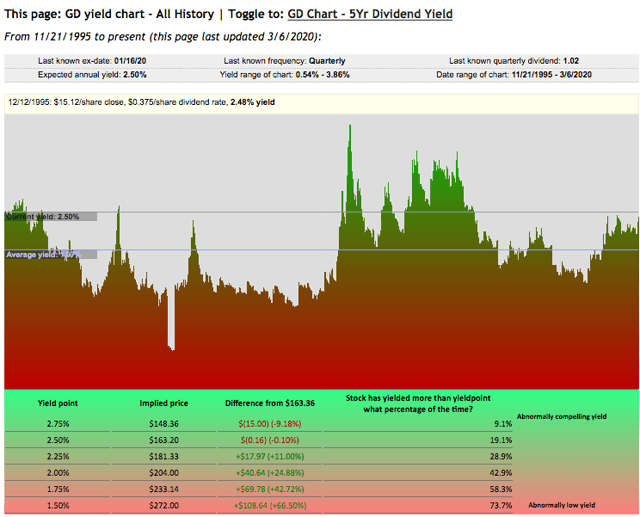The width and height of the screenshot is (640, 517).
Task: Select the $233.14 implied price cell
Action: point(164,489)
